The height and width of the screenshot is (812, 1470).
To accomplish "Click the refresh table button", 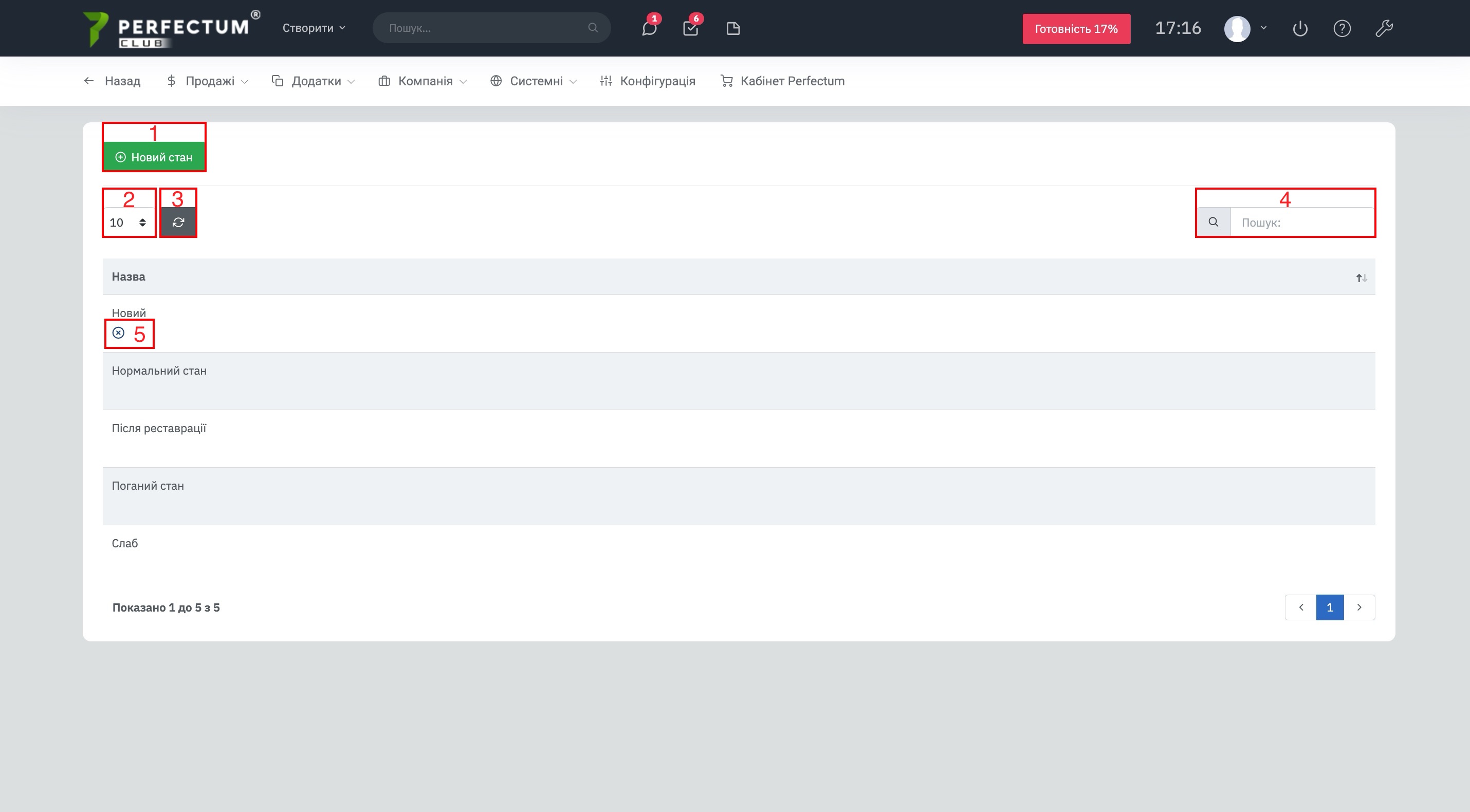I will point(178,223).
